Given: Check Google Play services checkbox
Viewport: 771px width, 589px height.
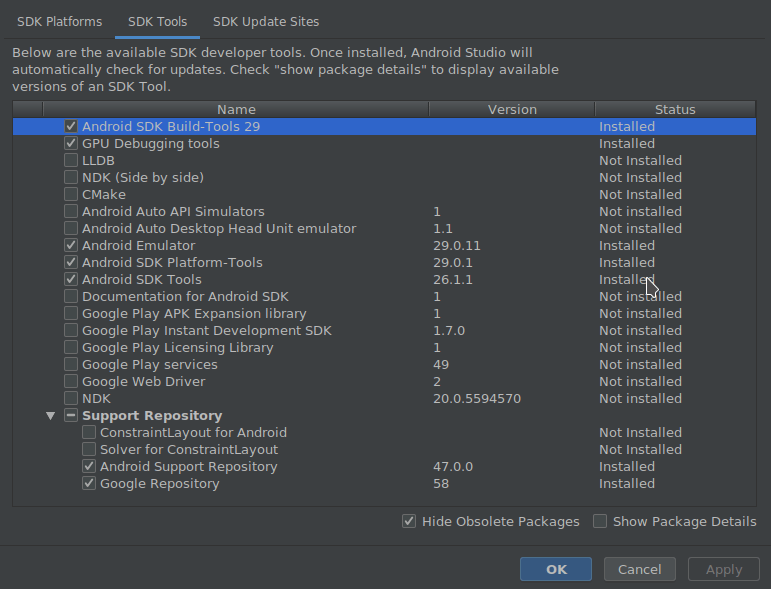Looking at the screenshot, I should 71,364.
